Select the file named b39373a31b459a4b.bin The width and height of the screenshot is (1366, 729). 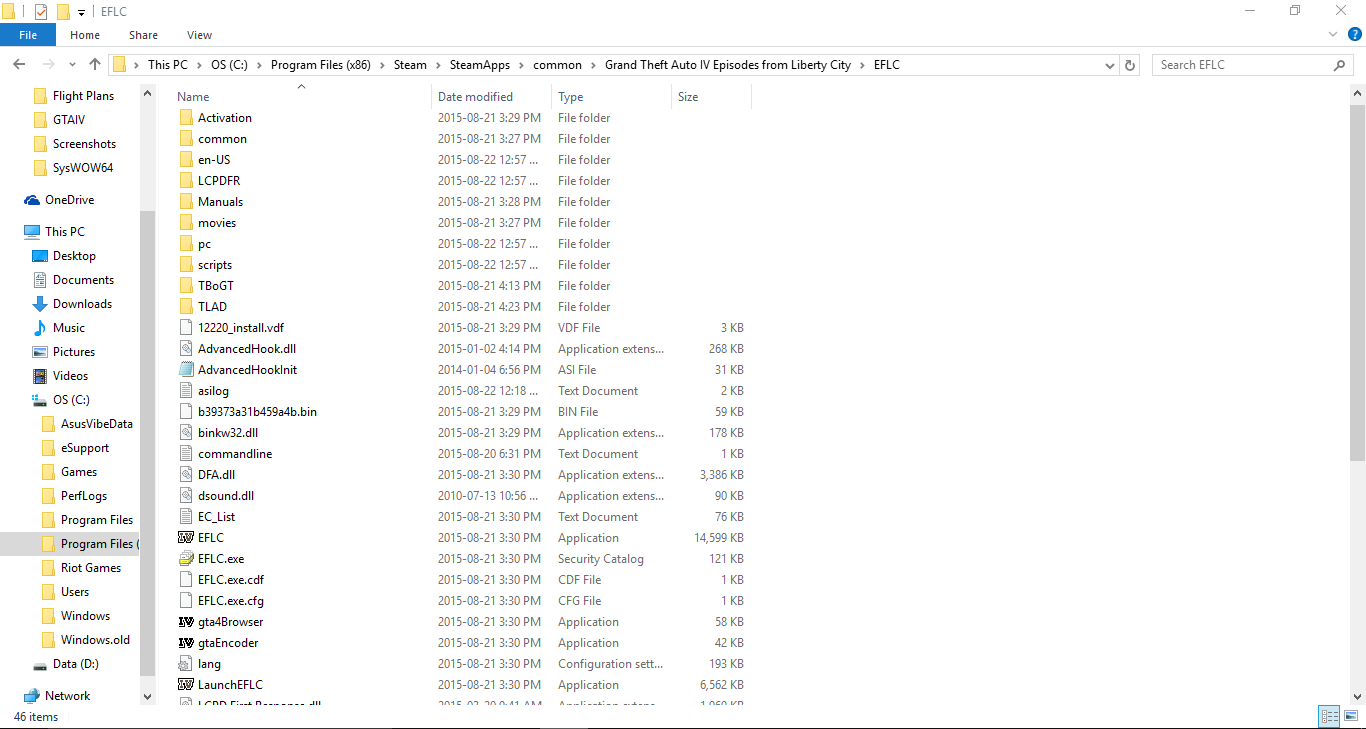(257, 412)
